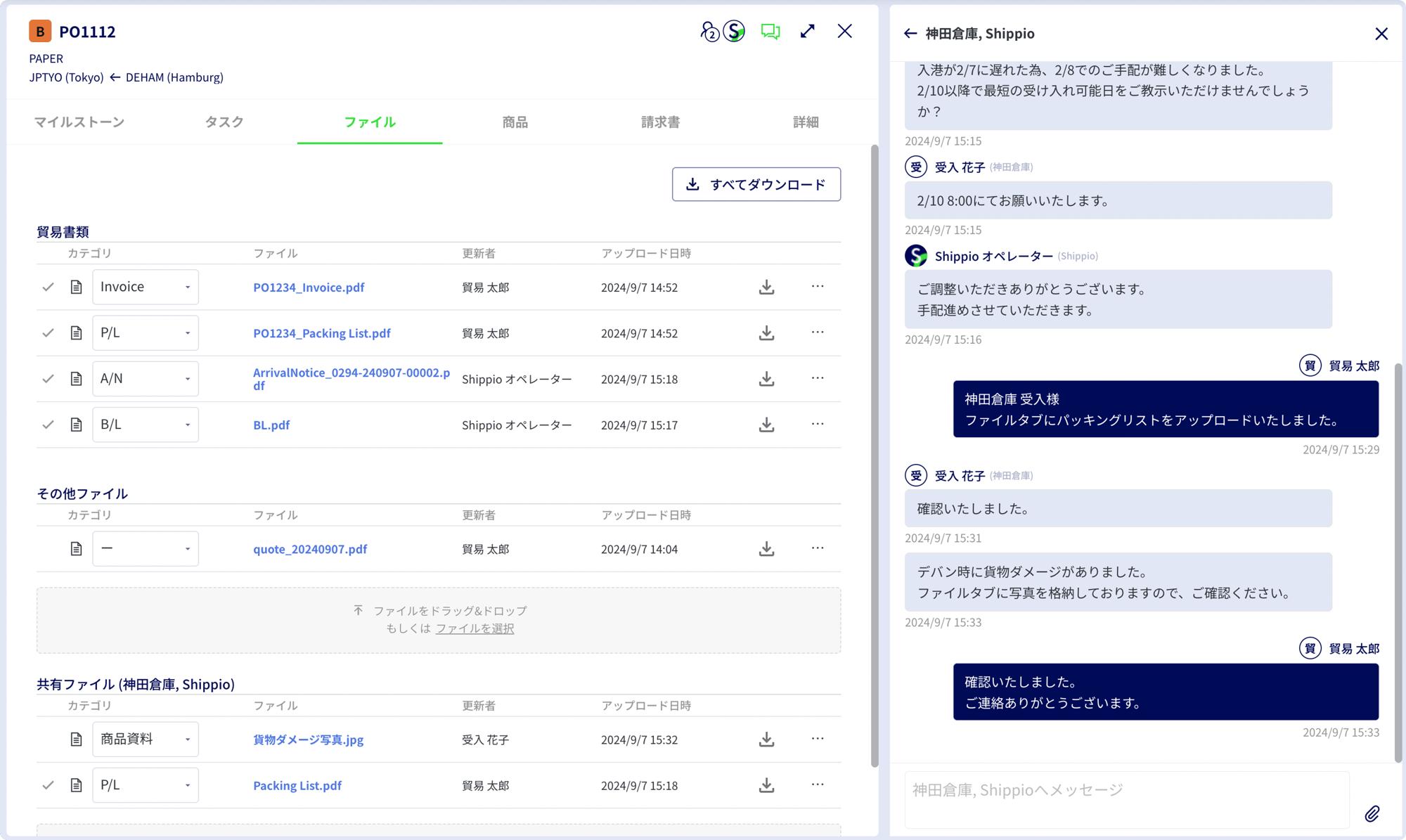The height and width of the screenshot is (840, 1406).
Task: Download the PO1234_Invoice.pdf file
Action: (766, 287)
